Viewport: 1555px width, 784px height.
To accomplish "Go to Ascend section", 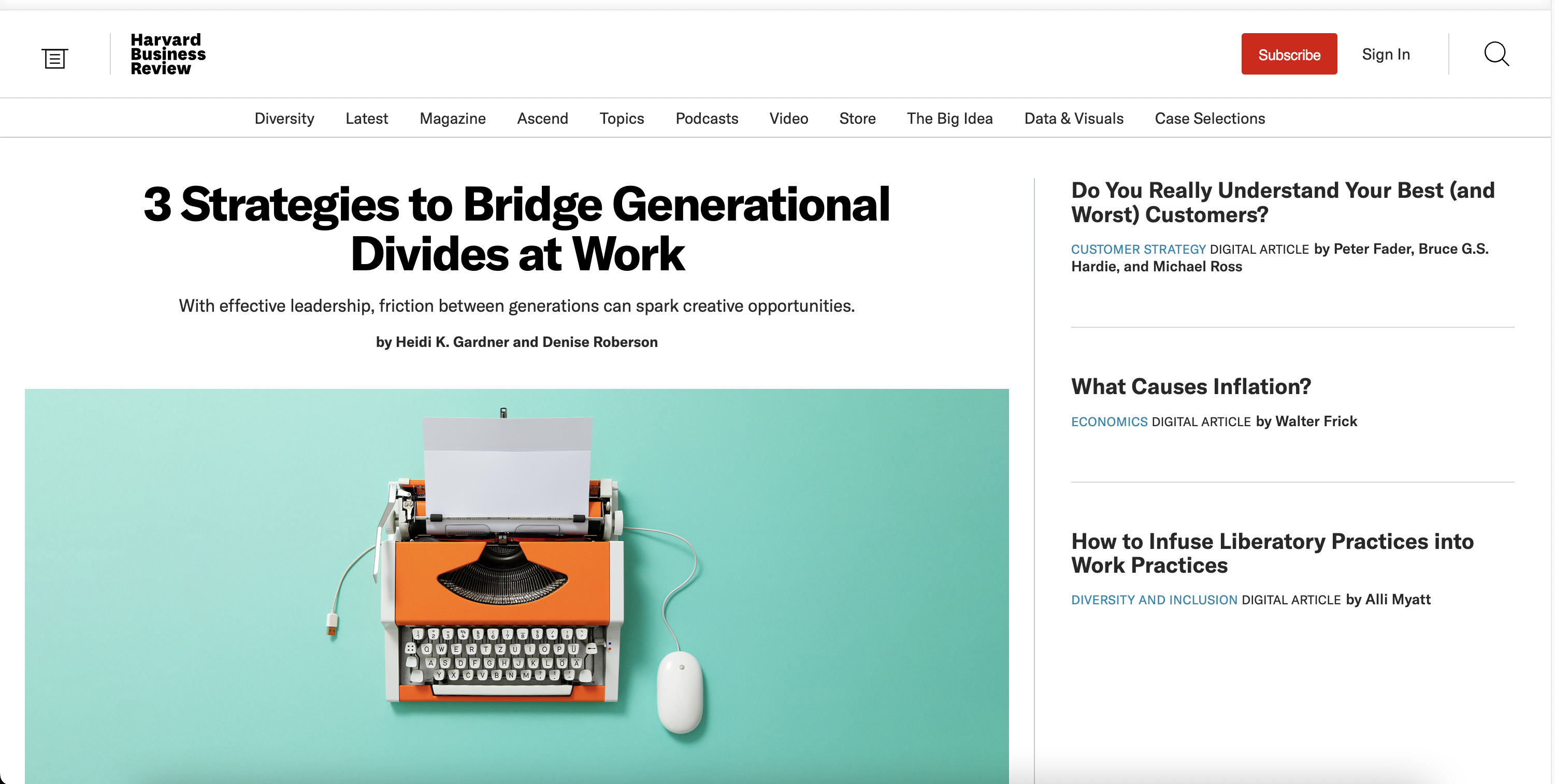I will point(542,118).
